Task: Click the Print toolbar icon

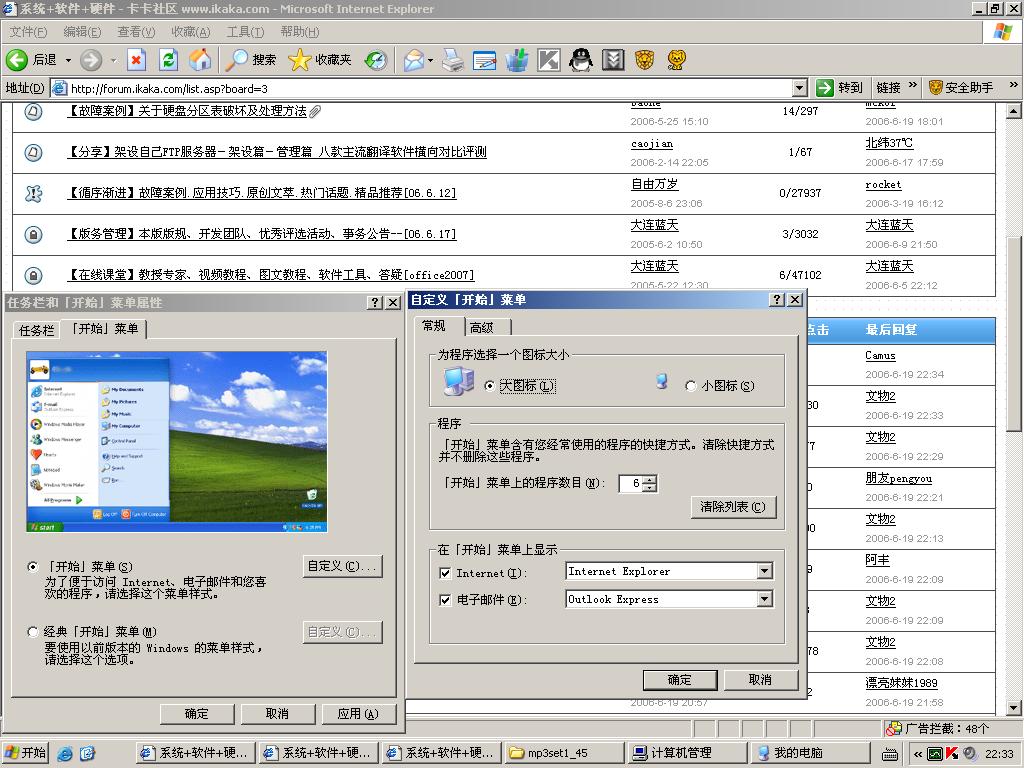Action: click(x=453, y=60)
